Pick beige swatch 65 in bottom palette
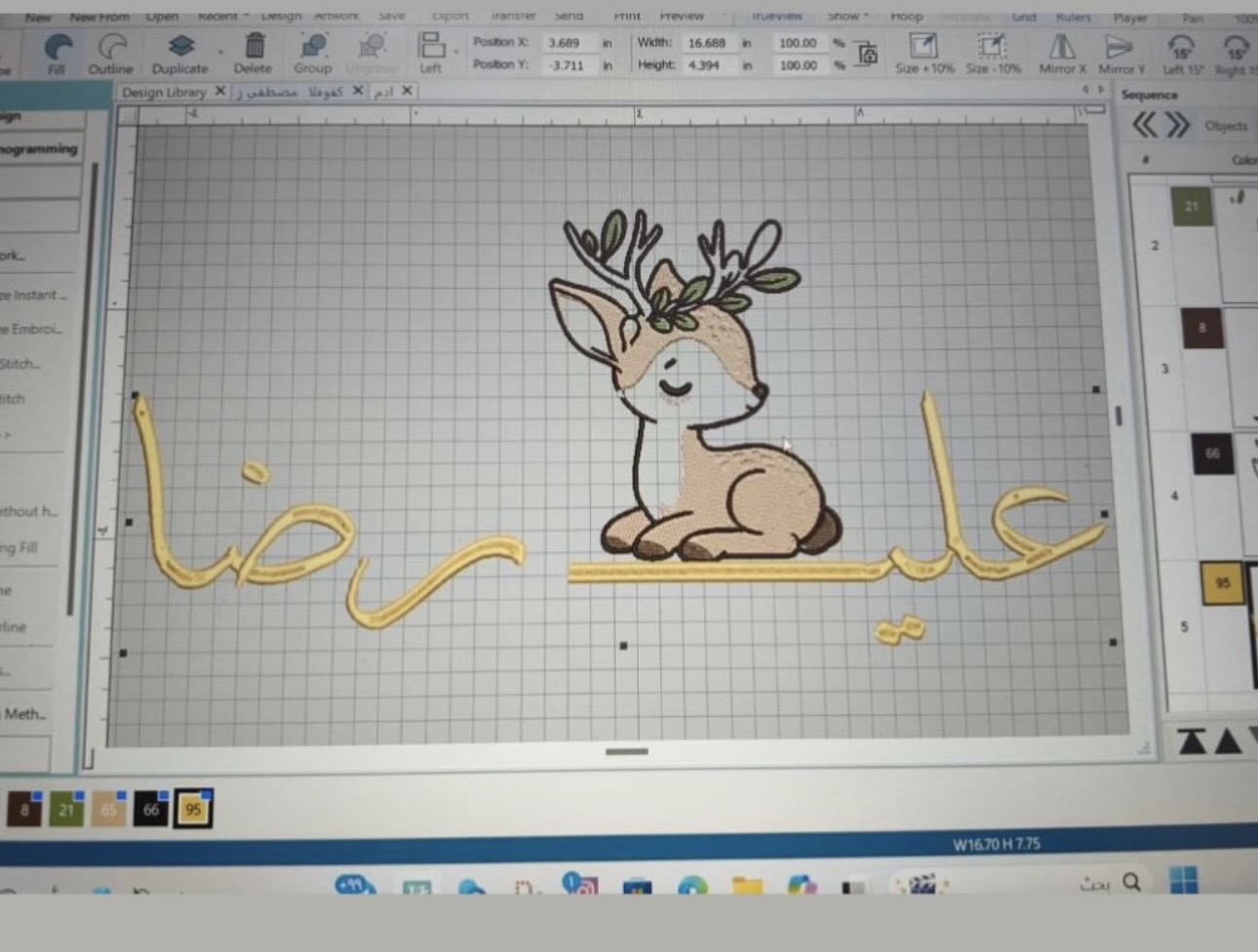Screen dimensions: 1258x952 pyautogui.click(x=108, y=810)
